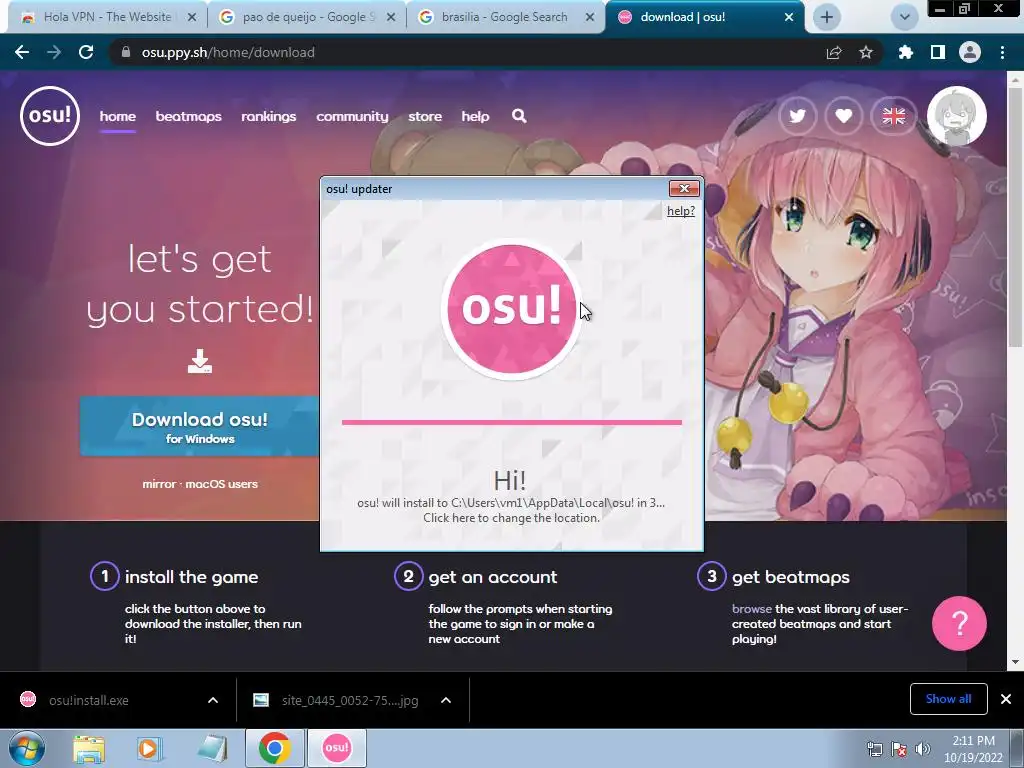Expand options for osu!install.exe download

click(213, 700)
